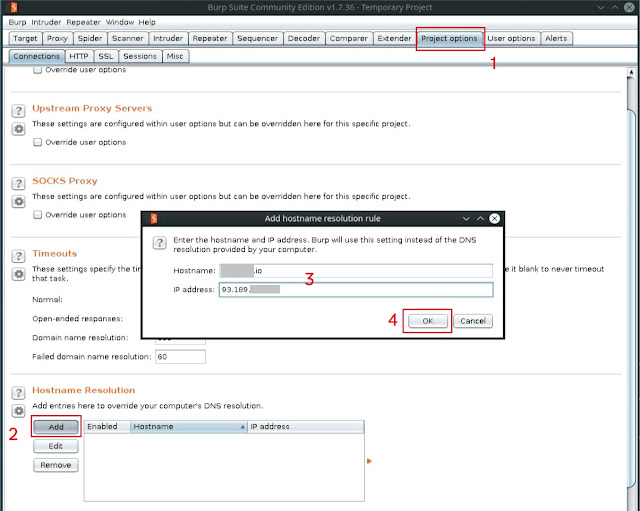Open help for Hostname Resolution section
The width and height of the screenshot is (640, 511).
point(18,393)
